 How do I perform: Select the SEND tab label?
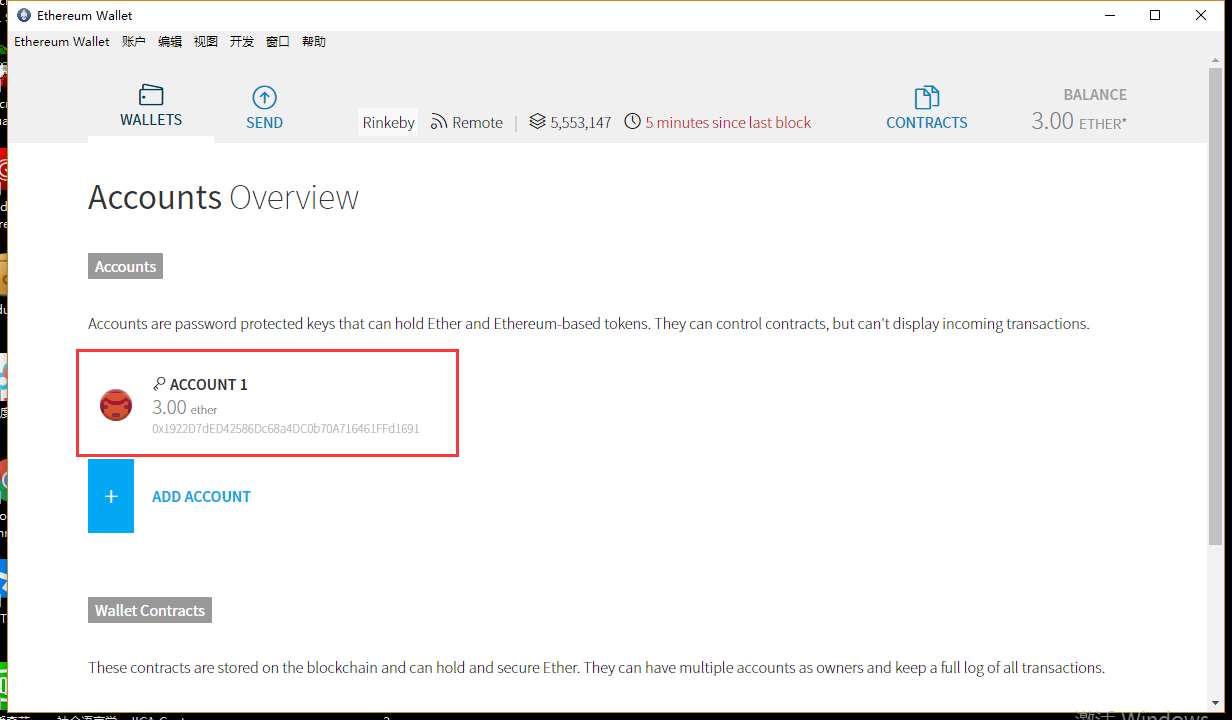[265, 123]
